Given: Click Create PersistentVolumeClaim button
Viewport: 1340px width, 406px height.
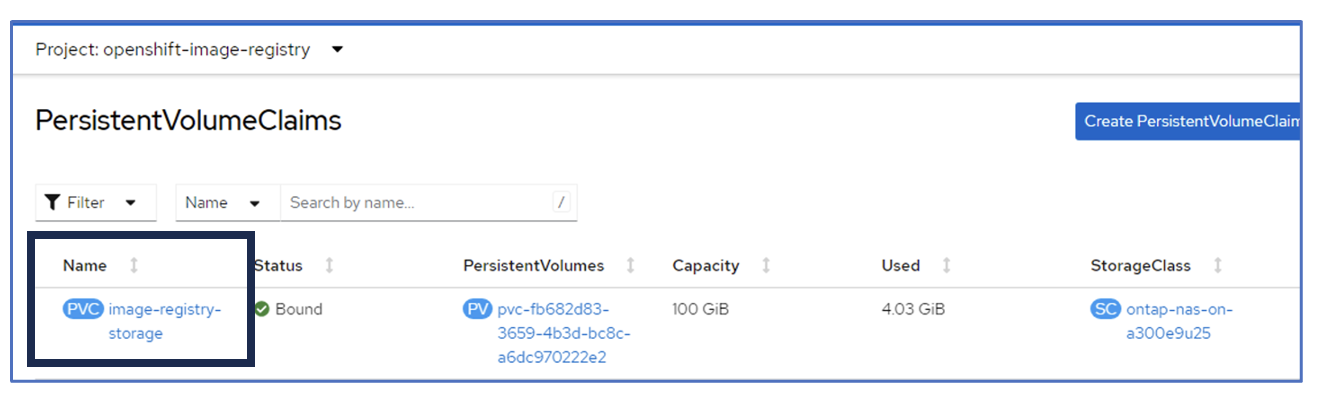Looking at the screenshot, I should click(1190, 121).
